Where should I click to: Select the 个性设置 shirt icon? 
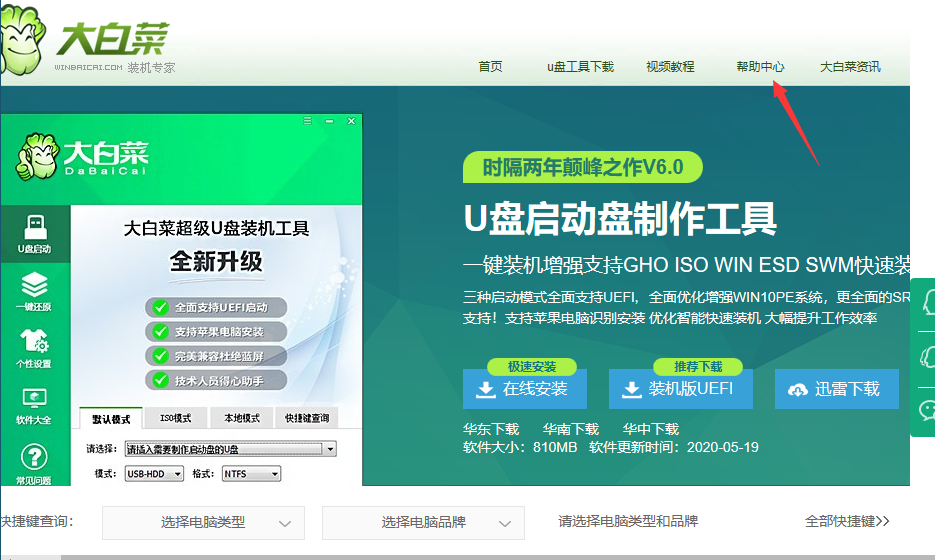coord(35,348)
